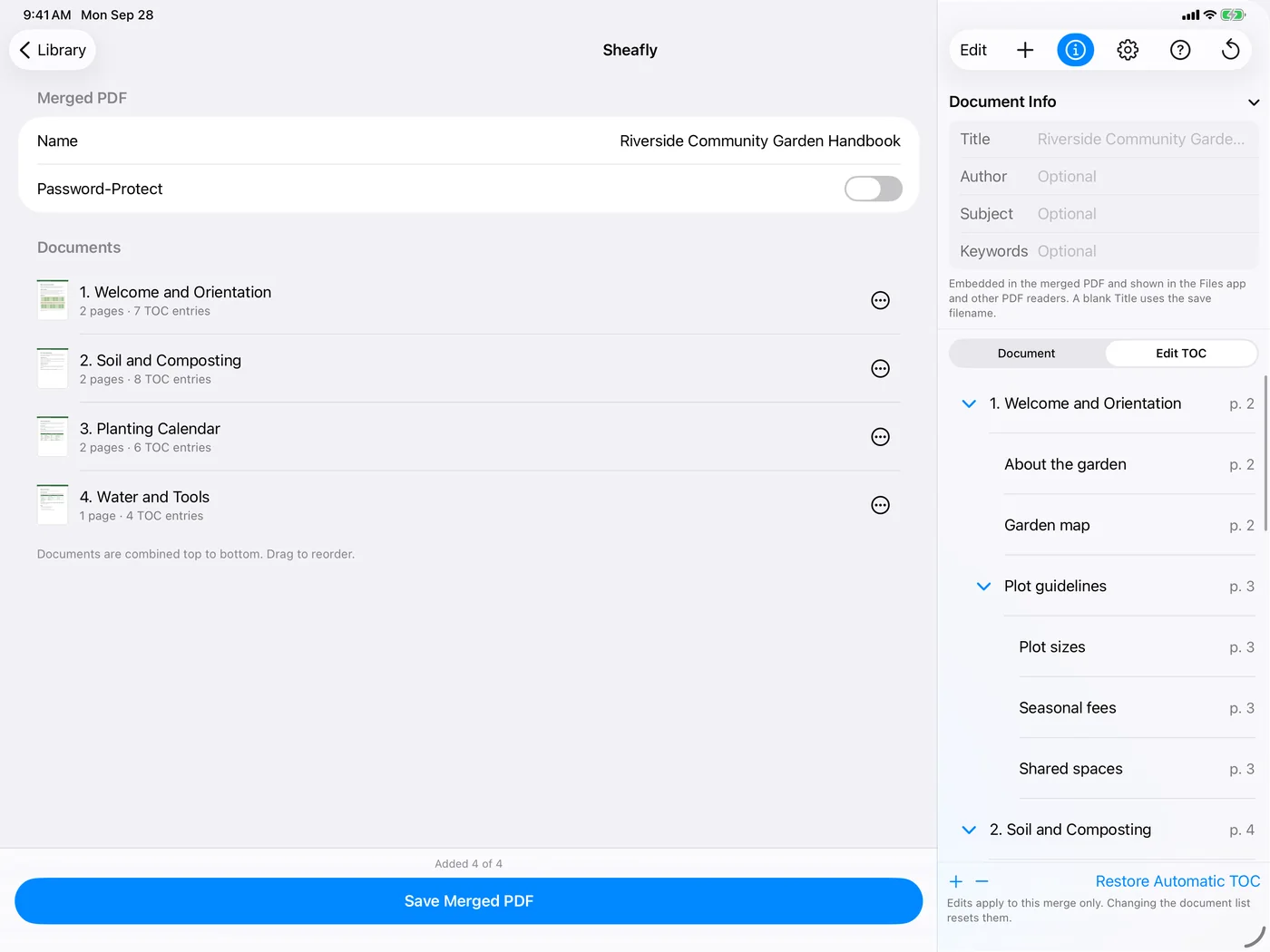Select Welcome and Orientation document thumbnail

tap(53, 300)
